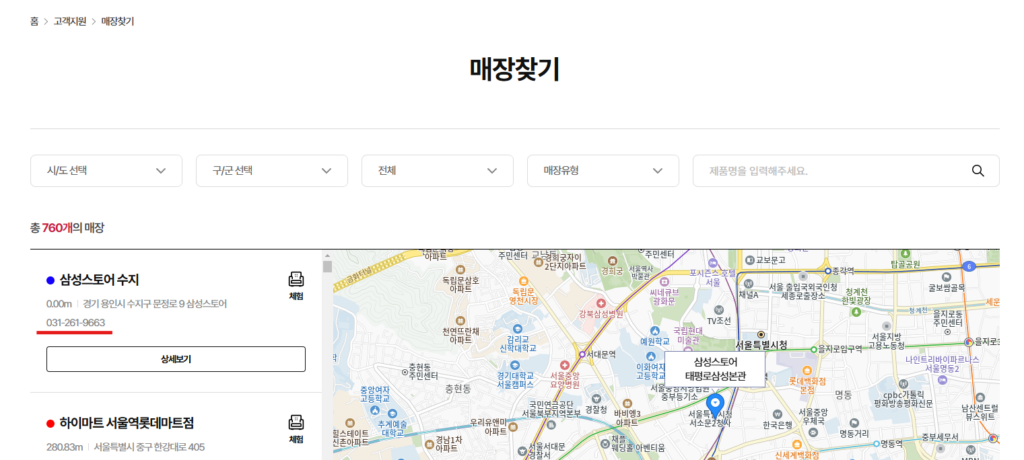Click the 천연뜨란채아파트 apartment icon
This screenshot has height=460, width=1024.
pos(460,321)
